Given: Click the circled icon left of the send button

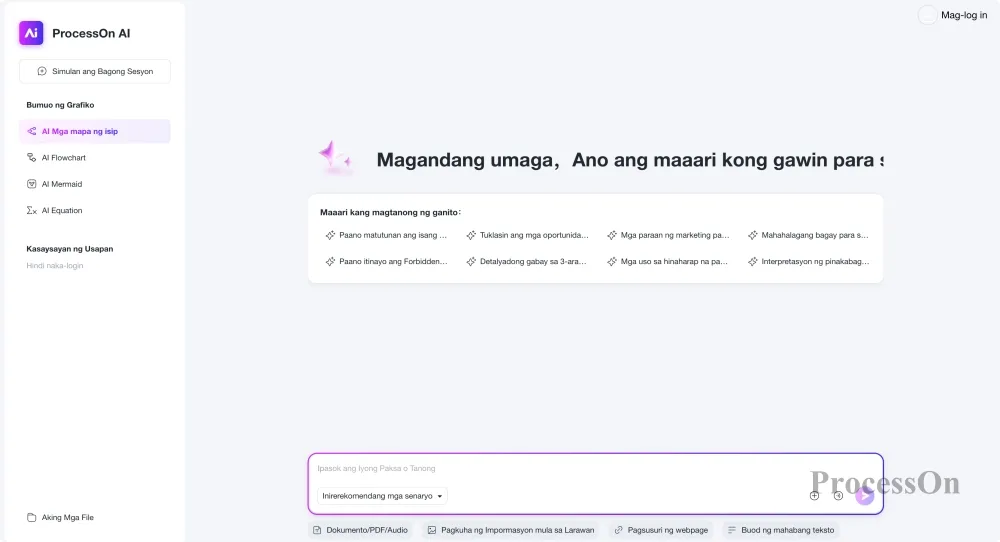Looking at the screenshot, I should coord(839,495).
